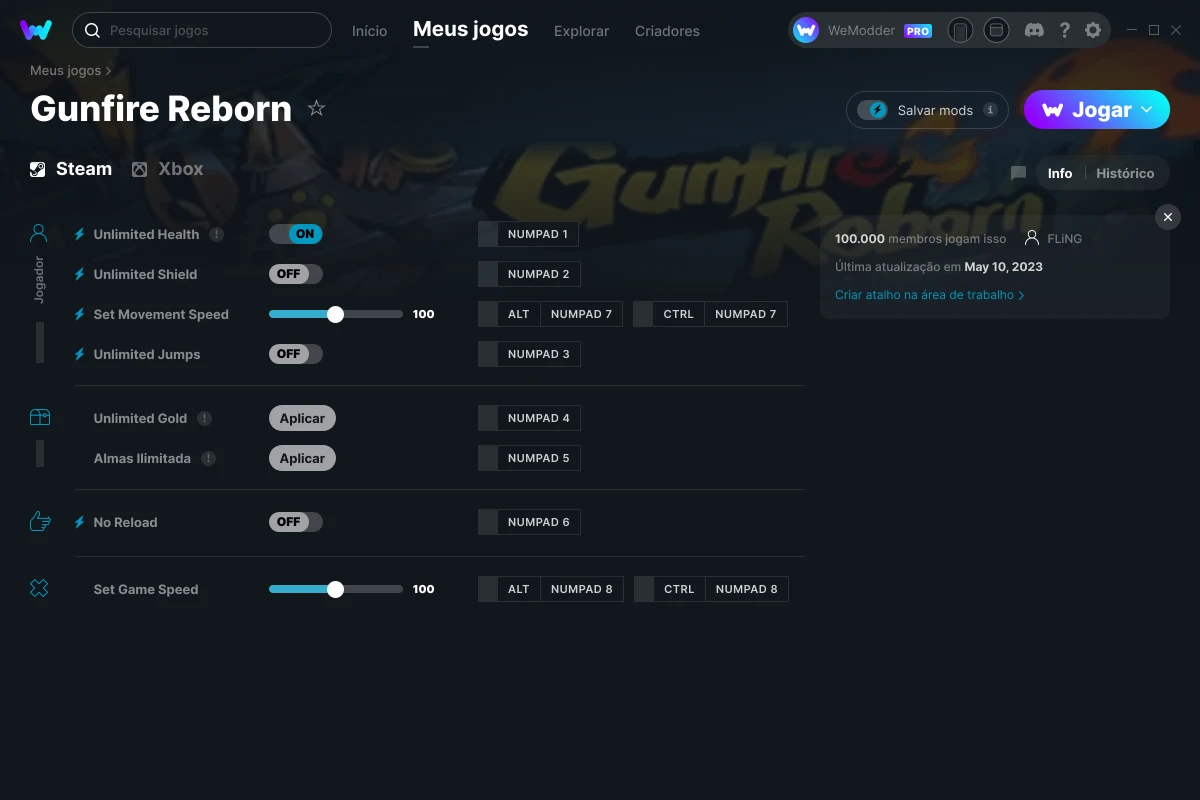1200x800 pixels.
Task: Click the WeModder profile avatar icon
Action: point(806,30)
